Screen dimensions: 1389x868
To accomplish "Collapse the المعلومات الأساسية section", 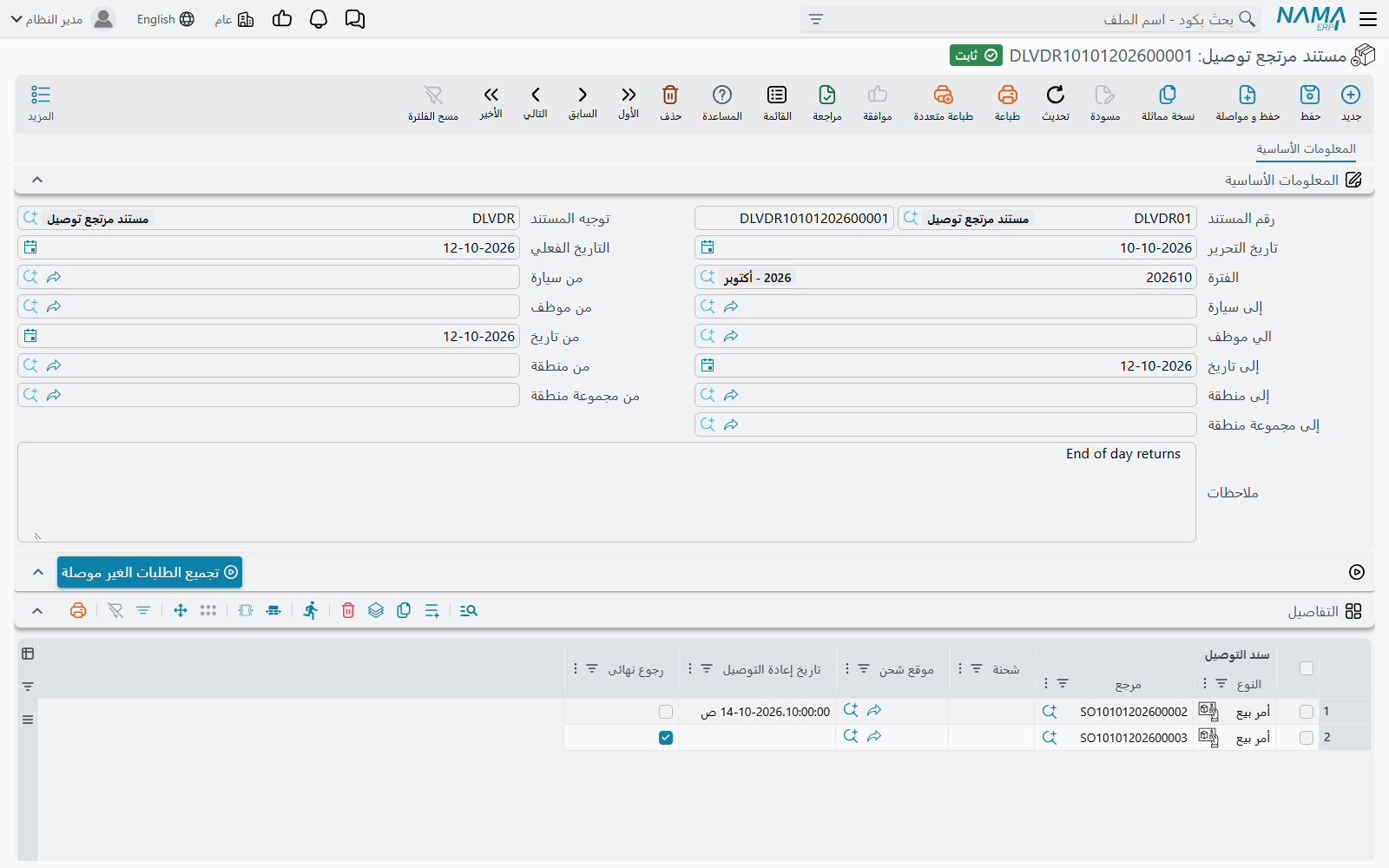I will pyautogui.click(x=37, y=180).
